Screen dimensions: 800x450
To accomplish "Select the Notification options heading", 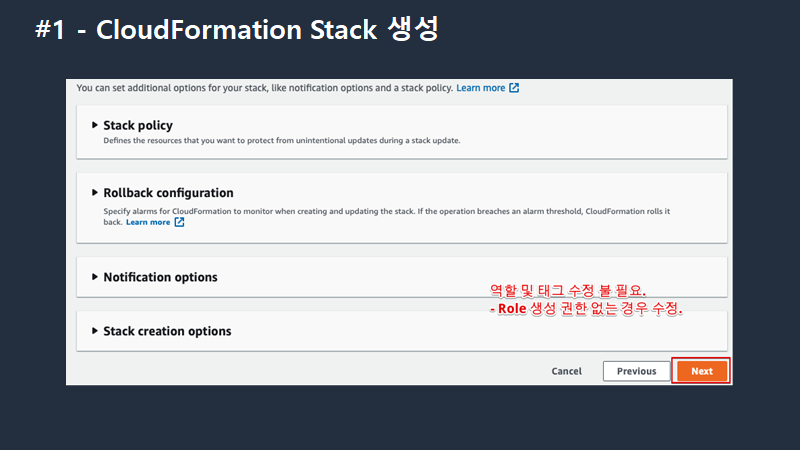I will coord(160,277).
